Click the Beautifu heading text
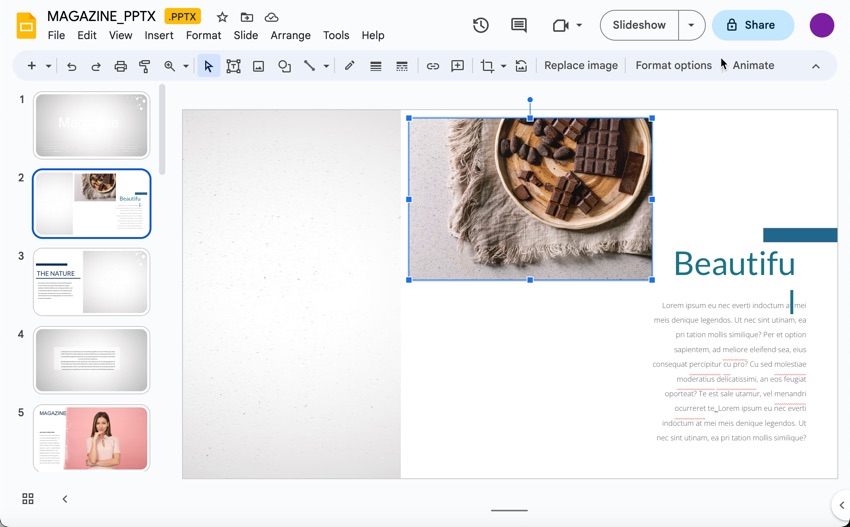Screen dimensions: 850x527 [735, 264]
